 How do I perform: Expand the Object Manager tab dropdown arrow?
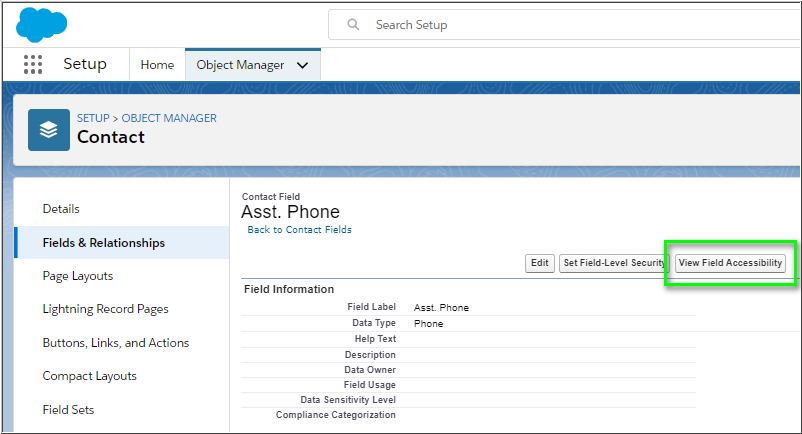(302, 65)
